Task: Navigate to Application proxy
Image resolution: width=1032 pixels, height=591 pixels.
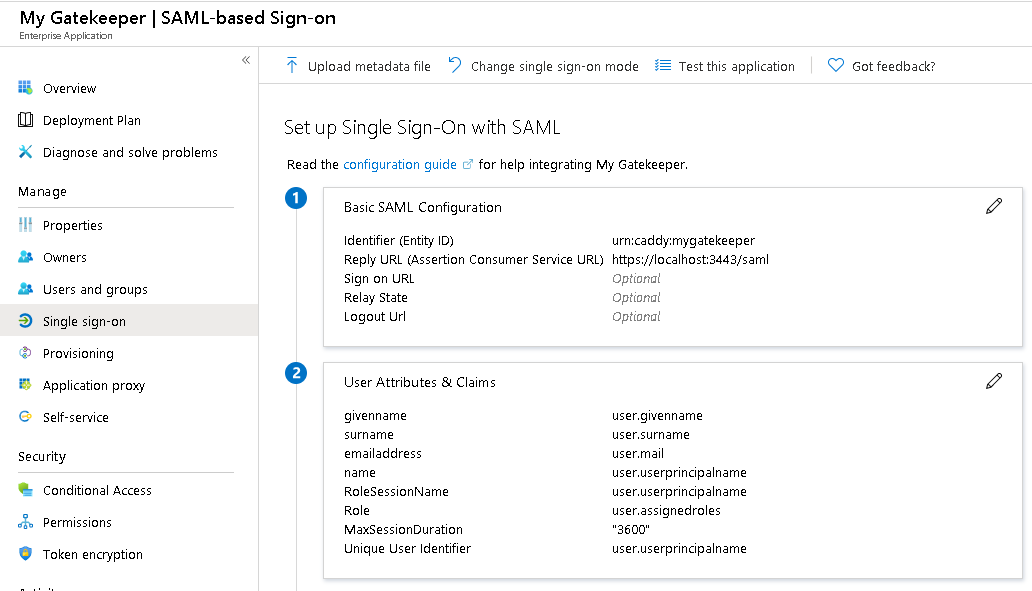Action: [x=94, y=385]
